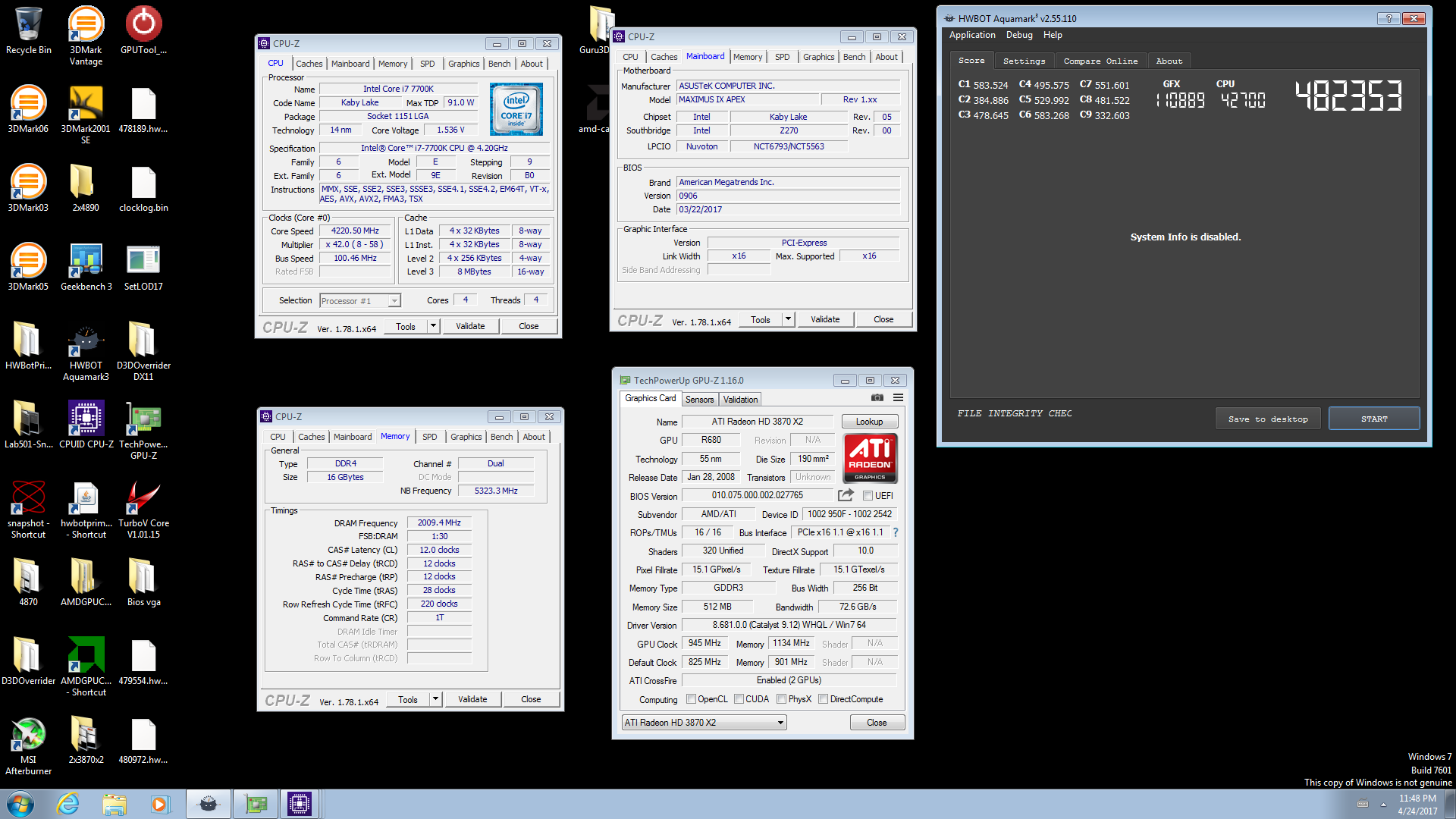
Task: Launch CPUID CPU-Z desktop shortcut
Action: pyautogui.click(x=86, y=425)
